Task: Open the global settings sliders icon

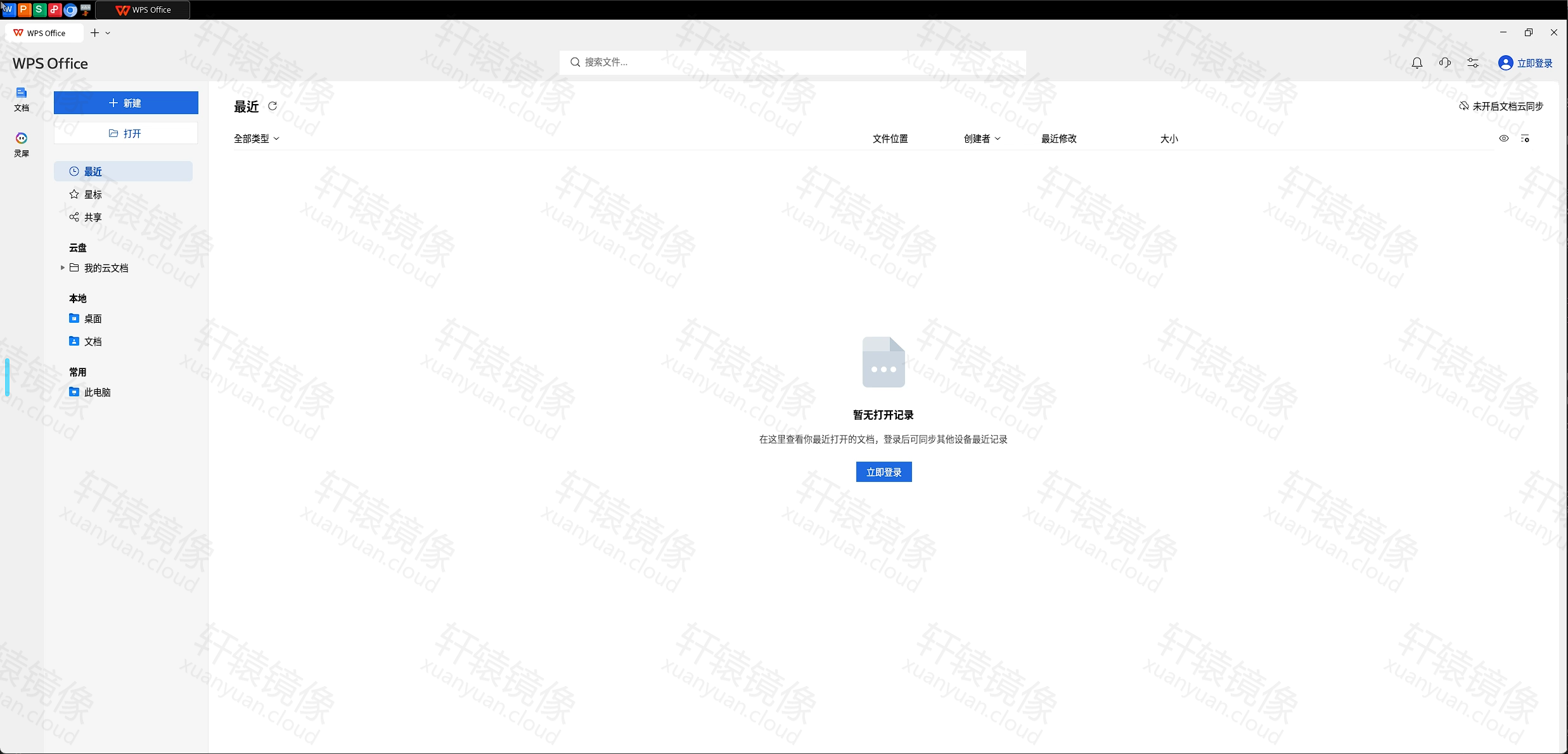Action: (1473, 63)
